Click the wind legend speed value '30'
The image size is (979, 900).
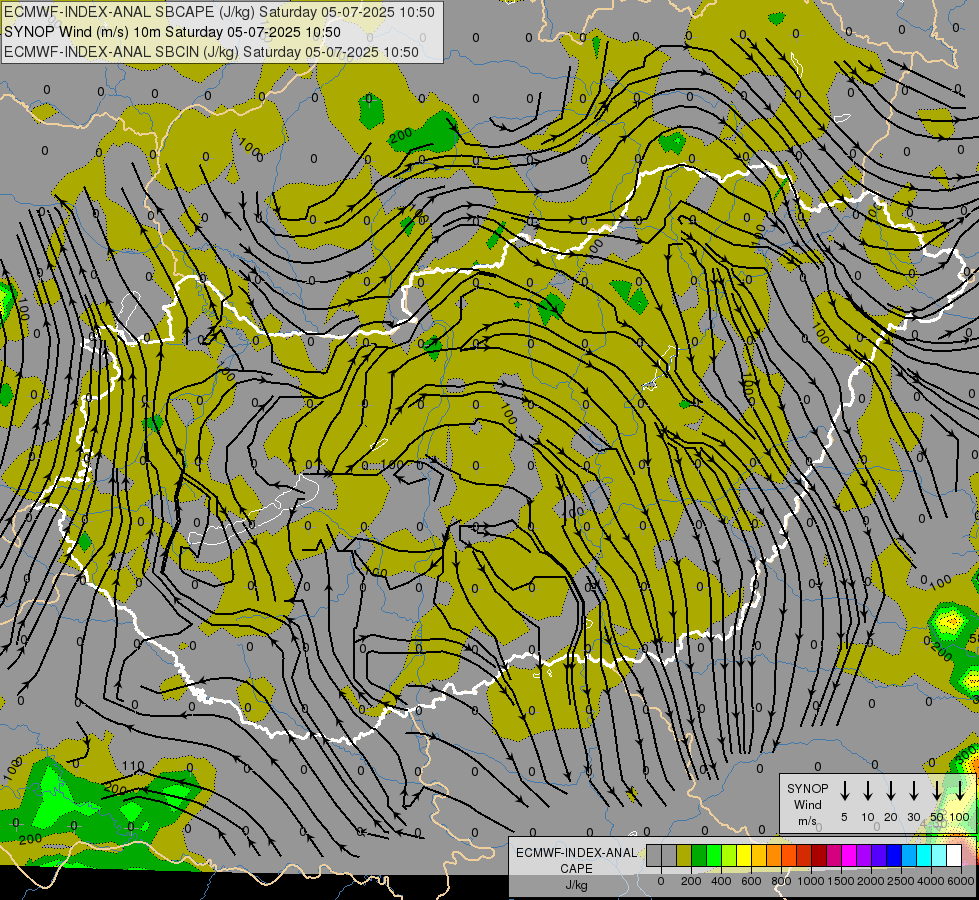[x=913, y=817]
